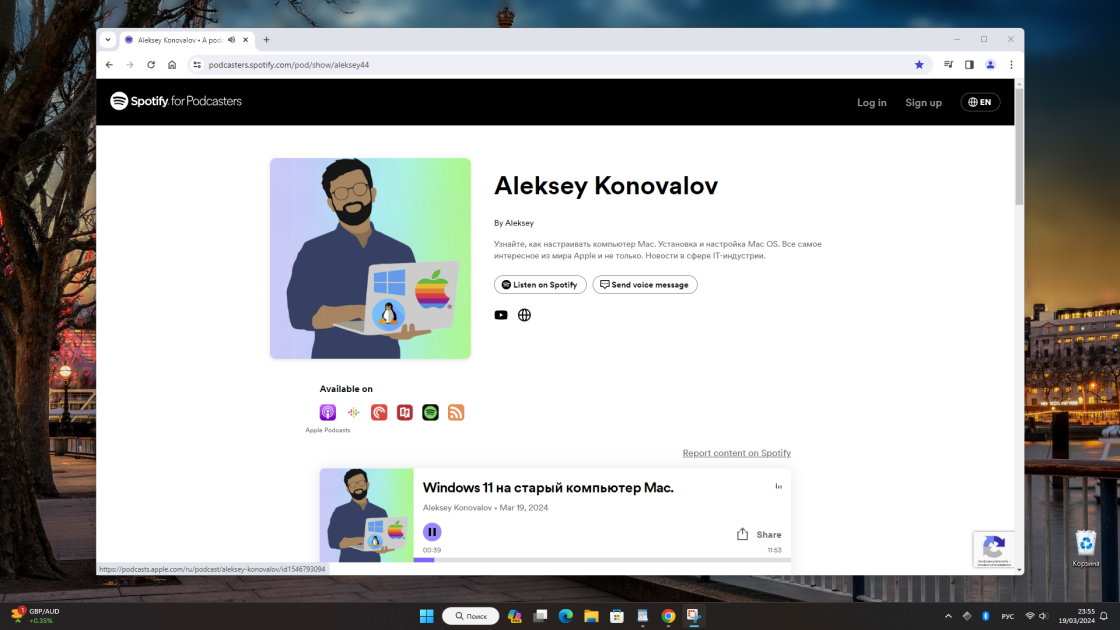Open the EN language selector

coord(980,102)
